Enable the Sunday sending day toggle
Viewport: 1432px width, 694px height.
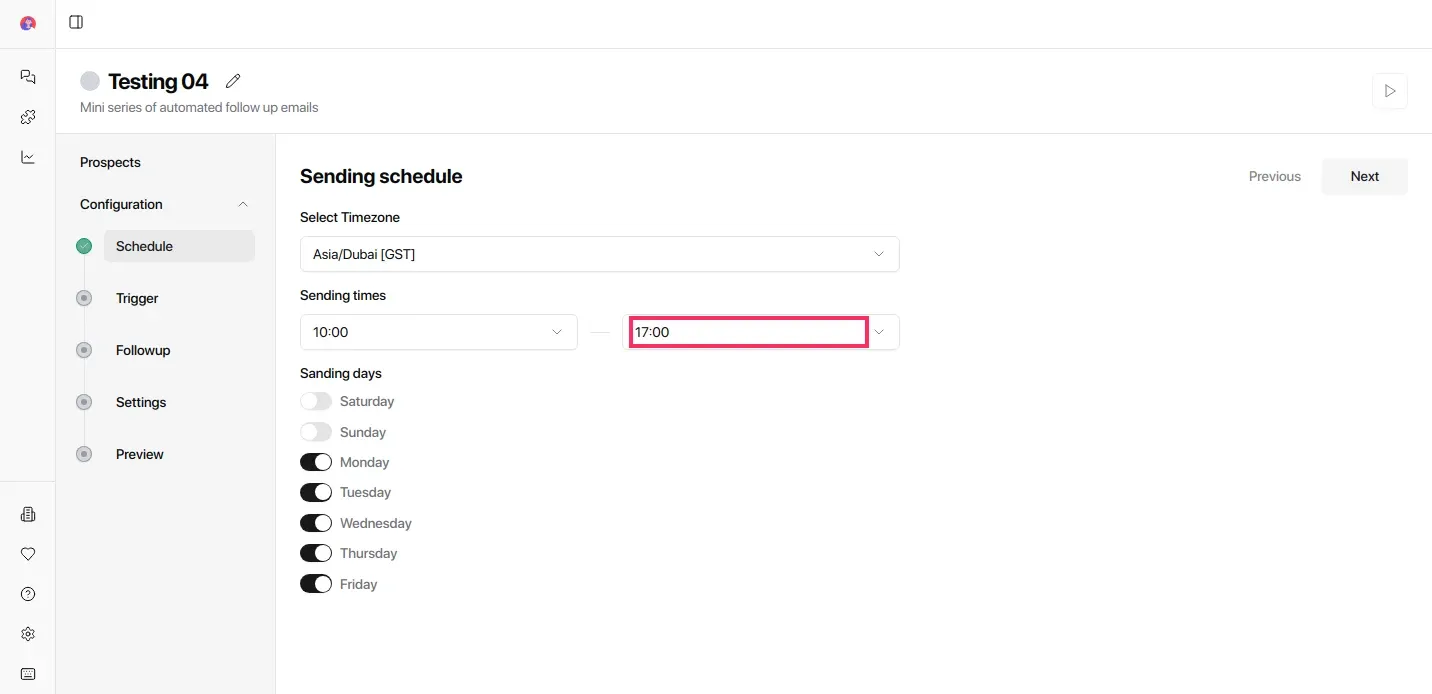(x=316, y=432)
